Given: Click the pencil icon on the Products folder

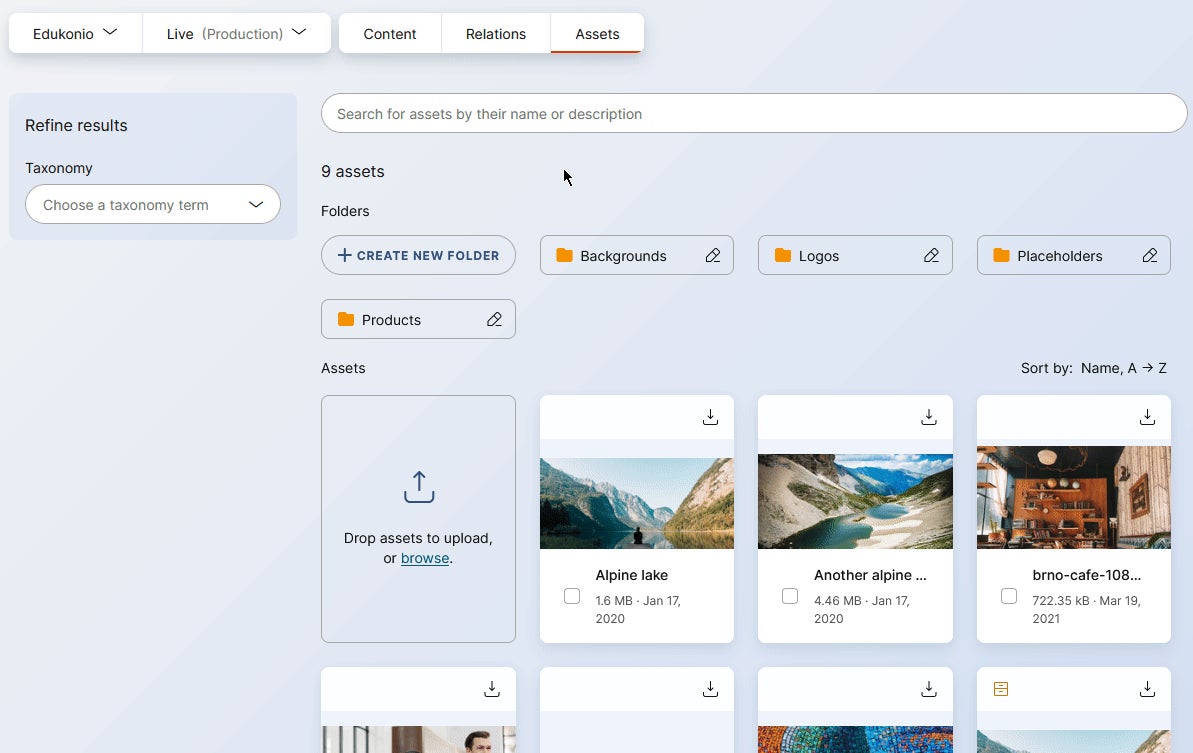Looking at the screenshot, I should 494,319.
